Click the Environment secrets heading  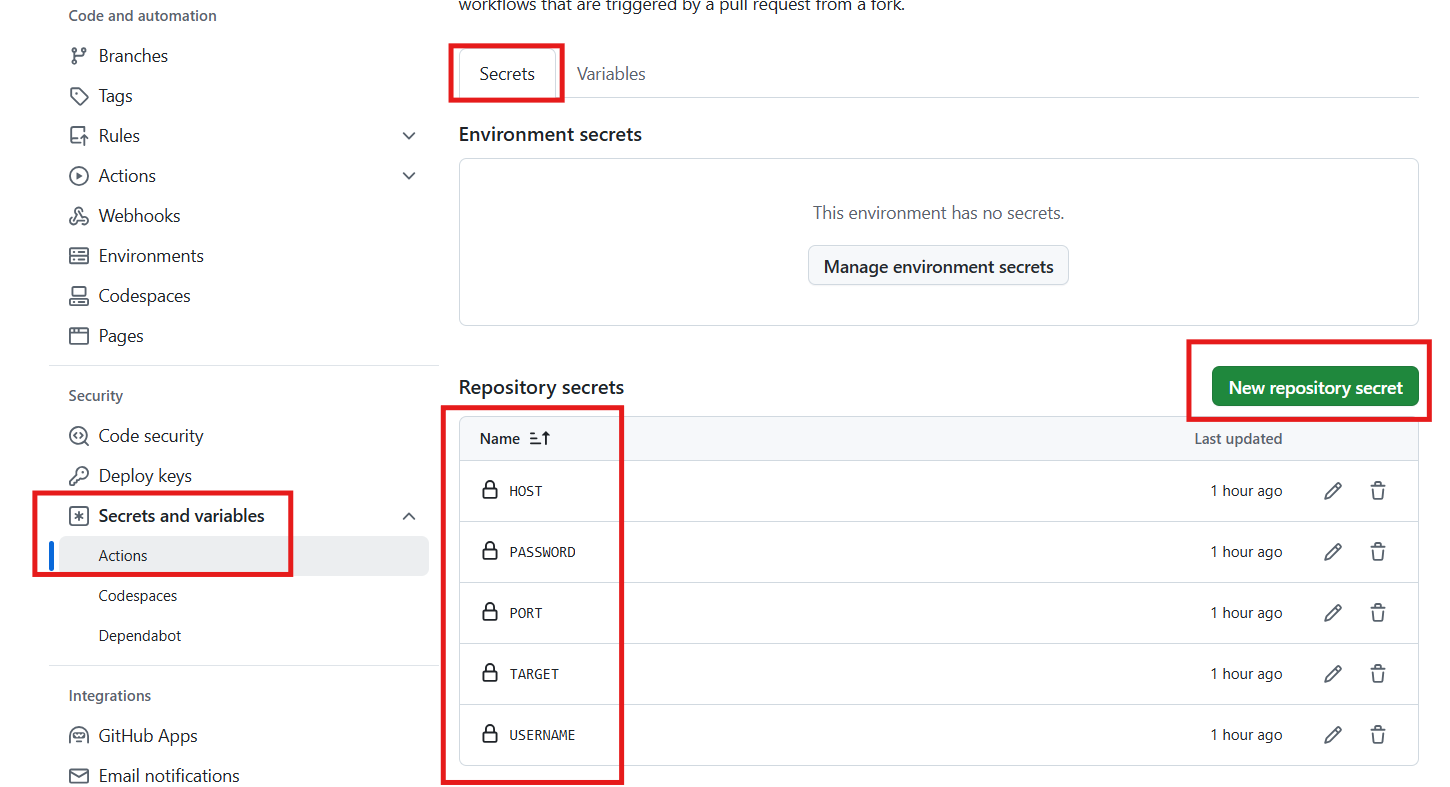(550, 134)
